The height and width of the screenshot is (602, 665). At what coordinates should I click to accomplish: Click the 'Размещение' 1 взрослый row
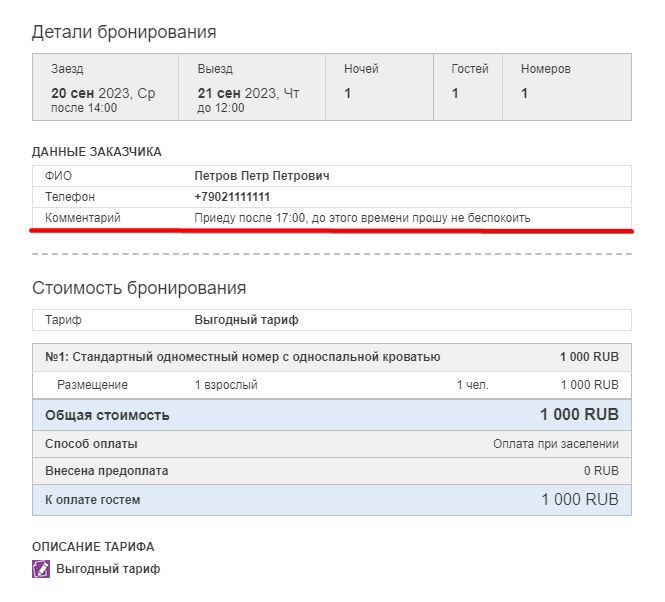tap(225, 385)
